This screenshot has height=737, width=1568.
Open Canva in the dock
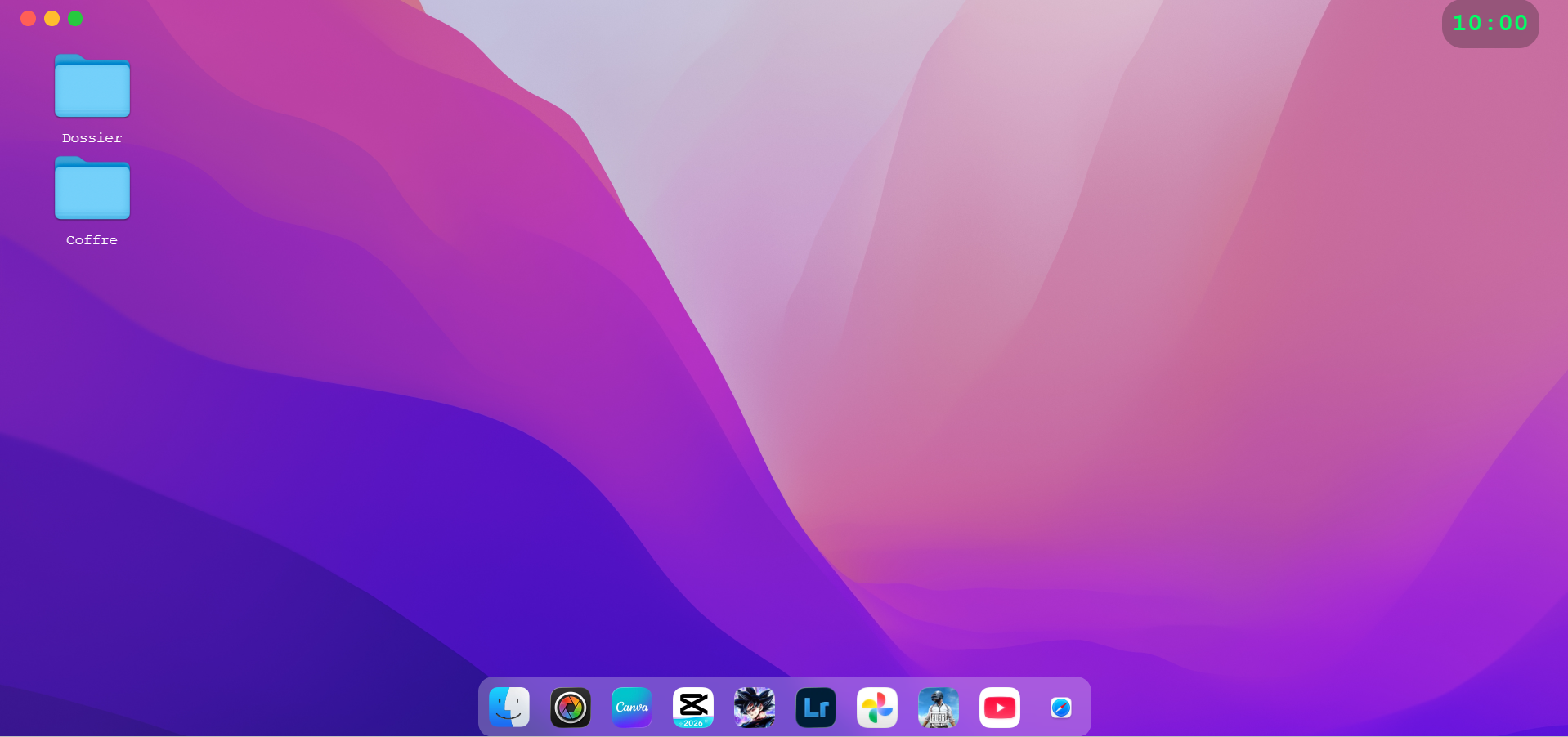coord(631,707)
